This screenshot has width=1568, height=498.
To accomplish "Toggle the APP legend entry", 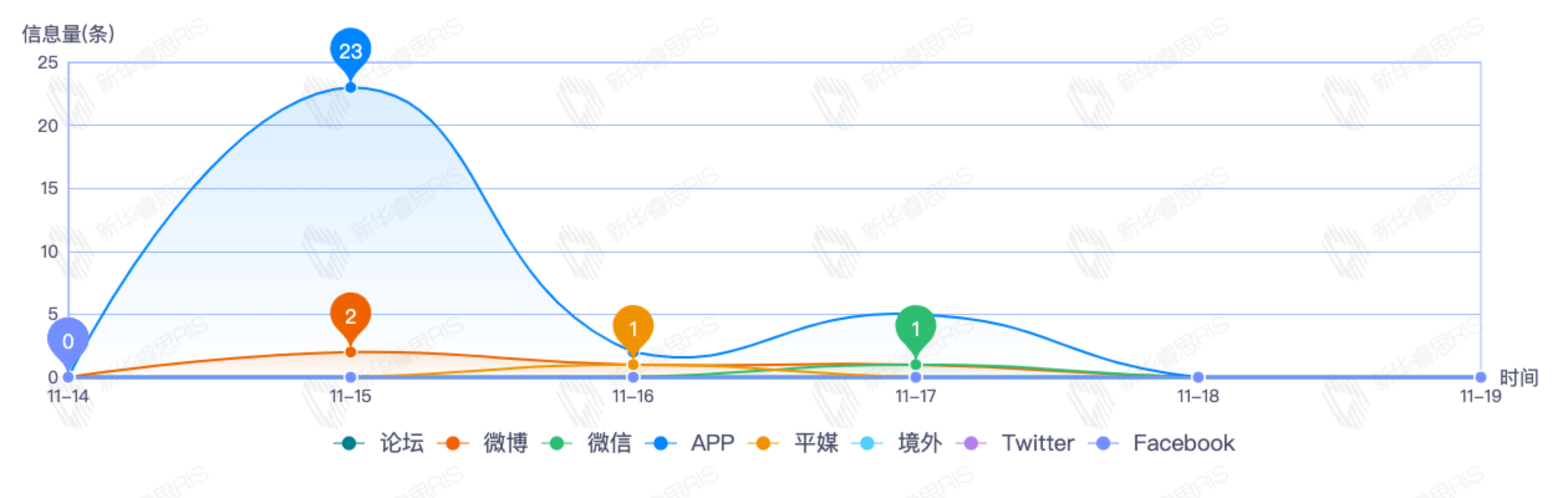I will [690, 443].
